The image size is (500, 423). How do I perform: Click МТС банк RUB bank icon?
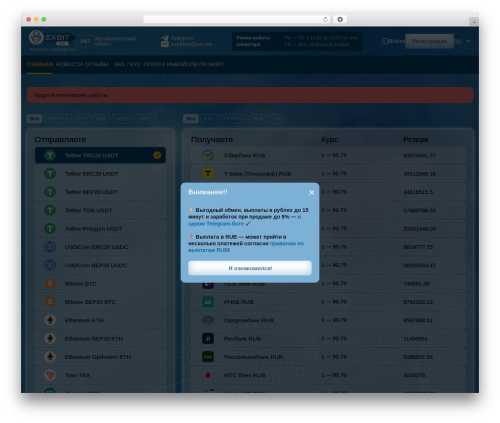pos(208,375)
